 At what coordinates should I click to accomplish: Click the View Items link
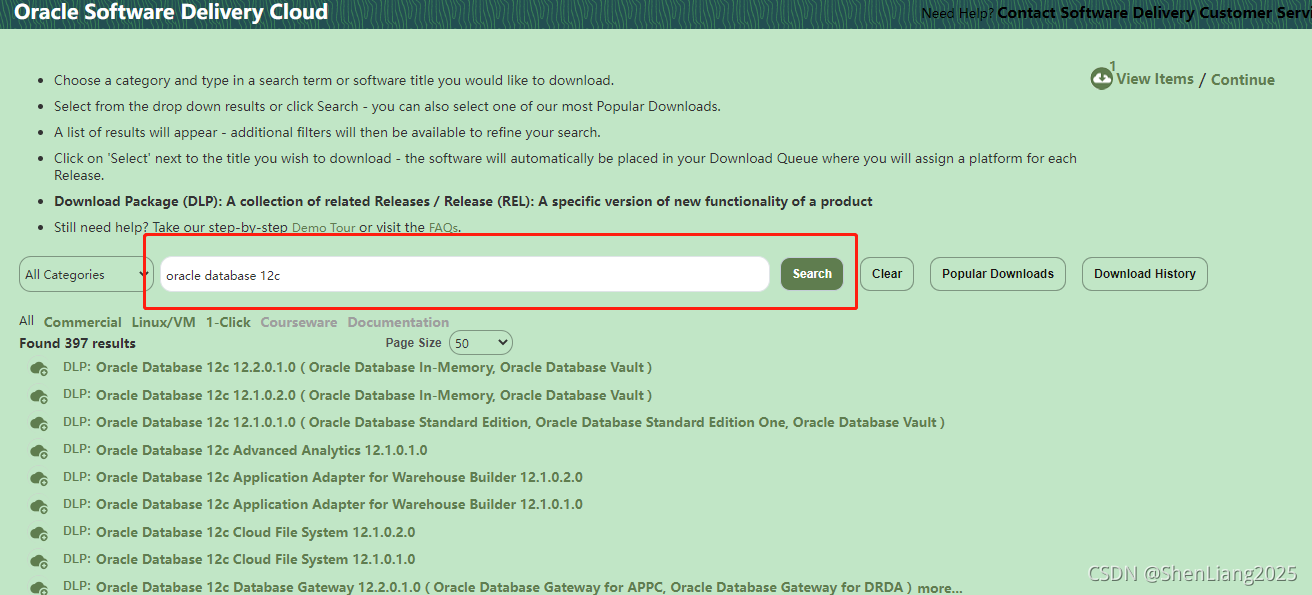click(1155, 79)
